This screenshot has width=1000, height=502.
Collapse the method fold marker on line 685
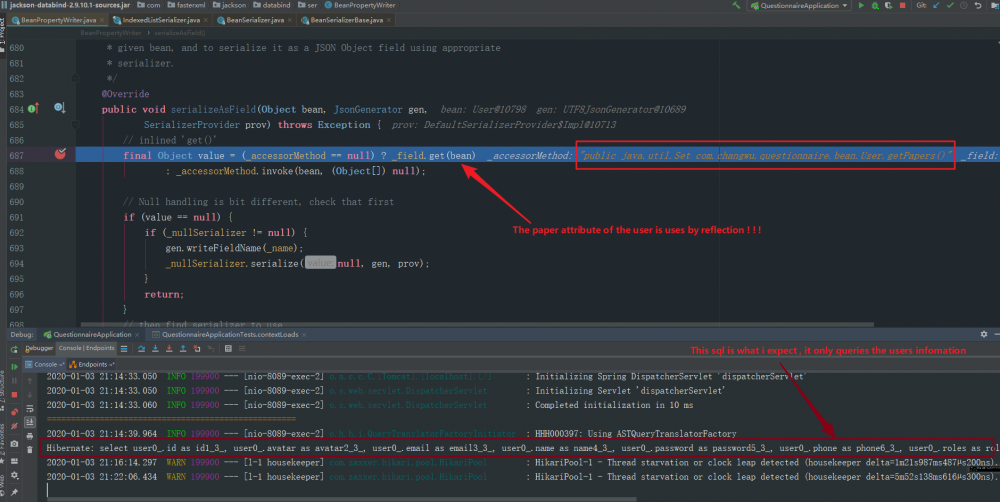click(x=75, y=125)
